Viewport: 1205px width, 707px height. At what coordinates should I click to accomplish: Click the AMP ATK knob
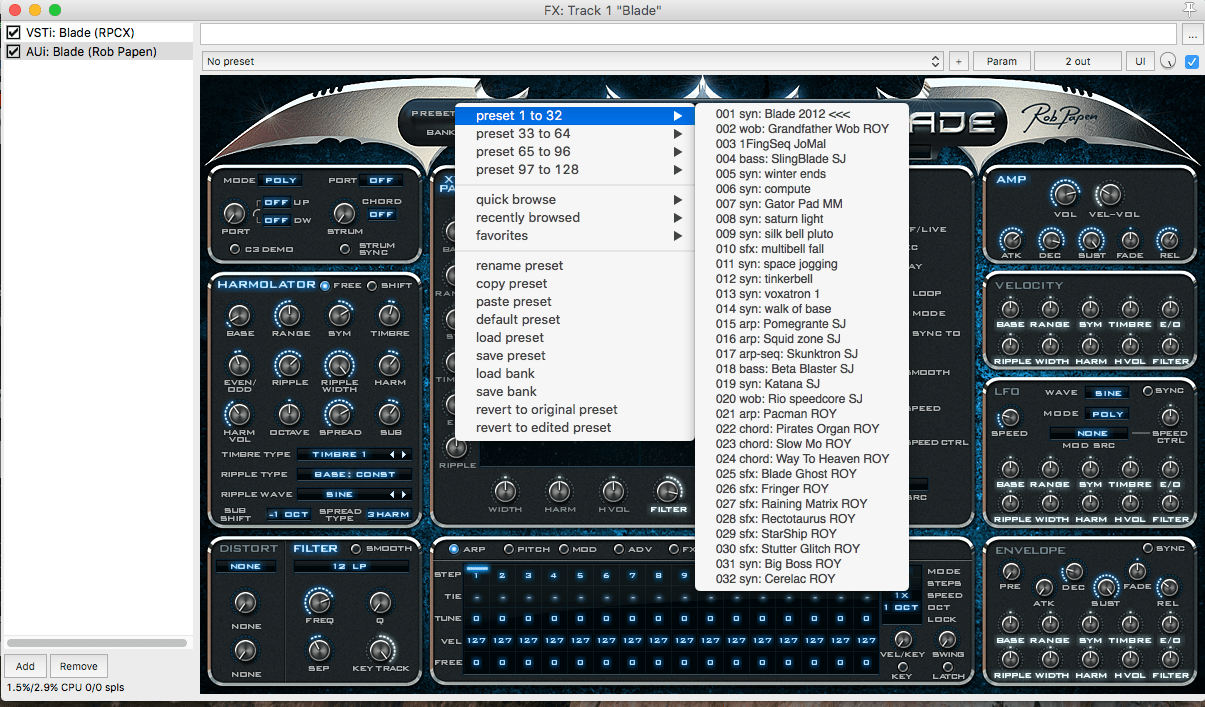(1011, 240)
